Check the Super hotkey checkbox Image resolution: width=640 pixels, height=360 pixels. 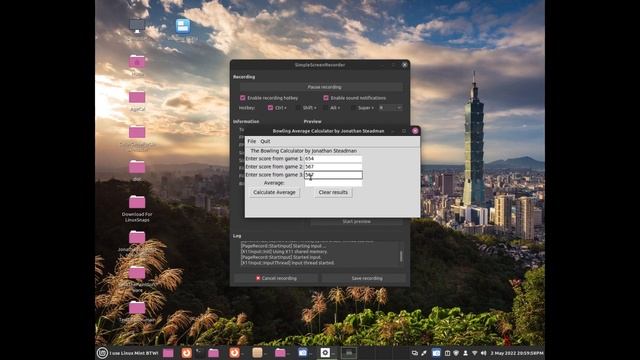[x=353, y=108]
